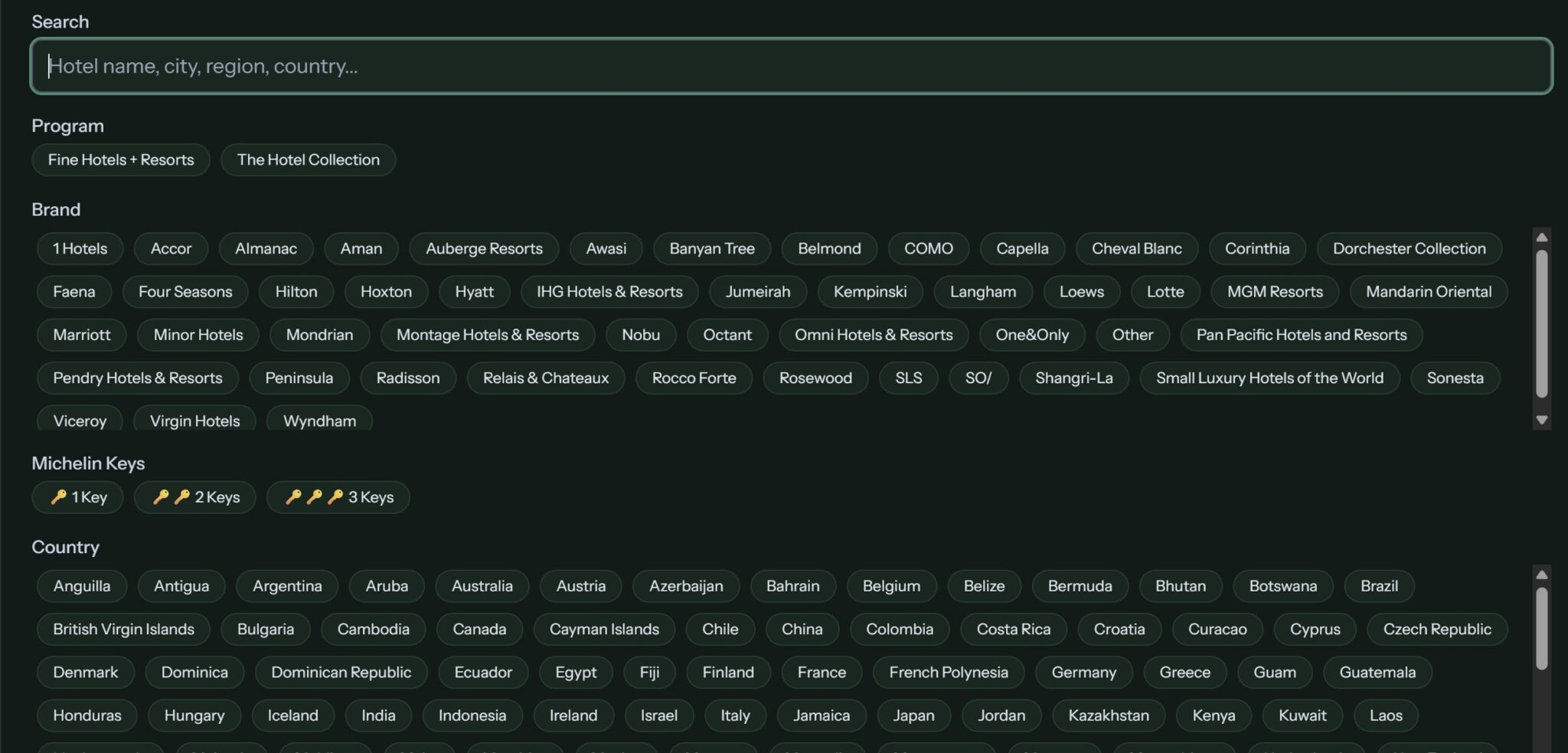Filter by 2 Keys Michelin rating
1568x753 pixels.
click(195, 497)
